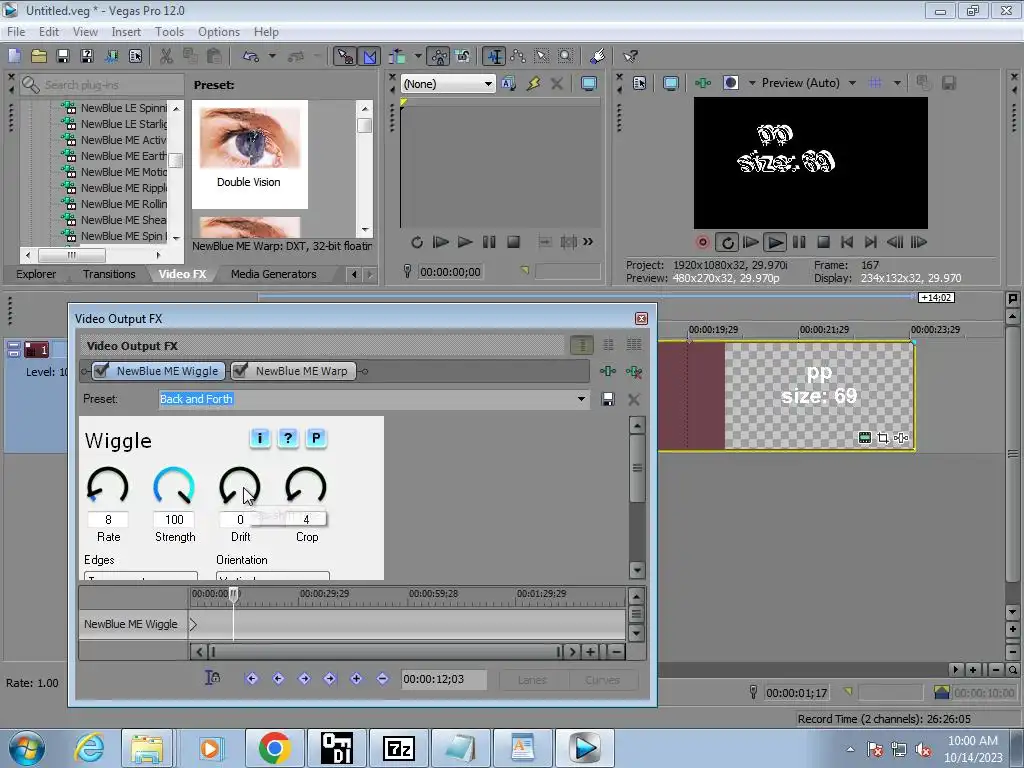Image resolution: width=1024 pixels, height=768 pixels.
Task: Click the Wiggle 'P' button
Action: click(316, 438)
